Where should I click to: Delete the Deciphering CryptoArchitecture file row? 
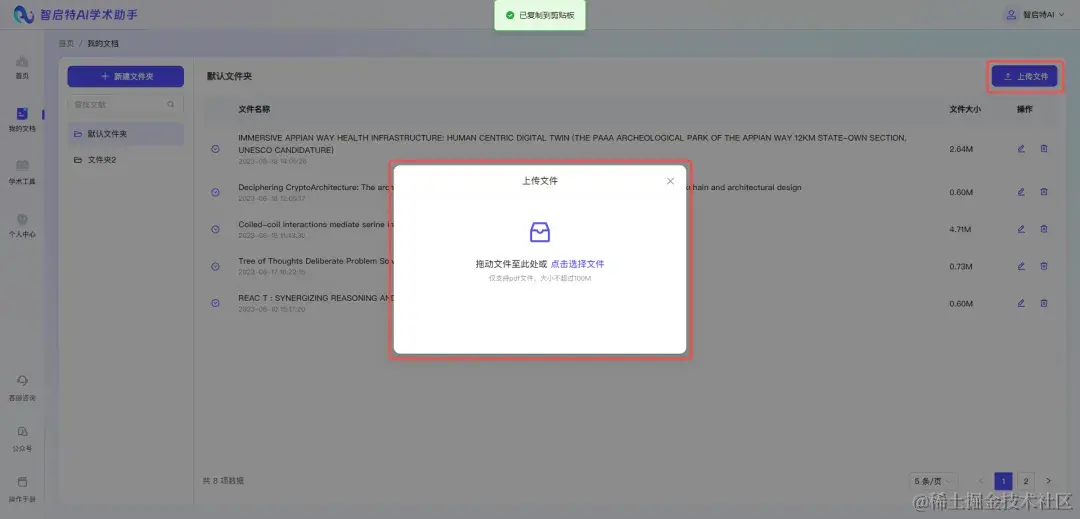(1043, 192)
